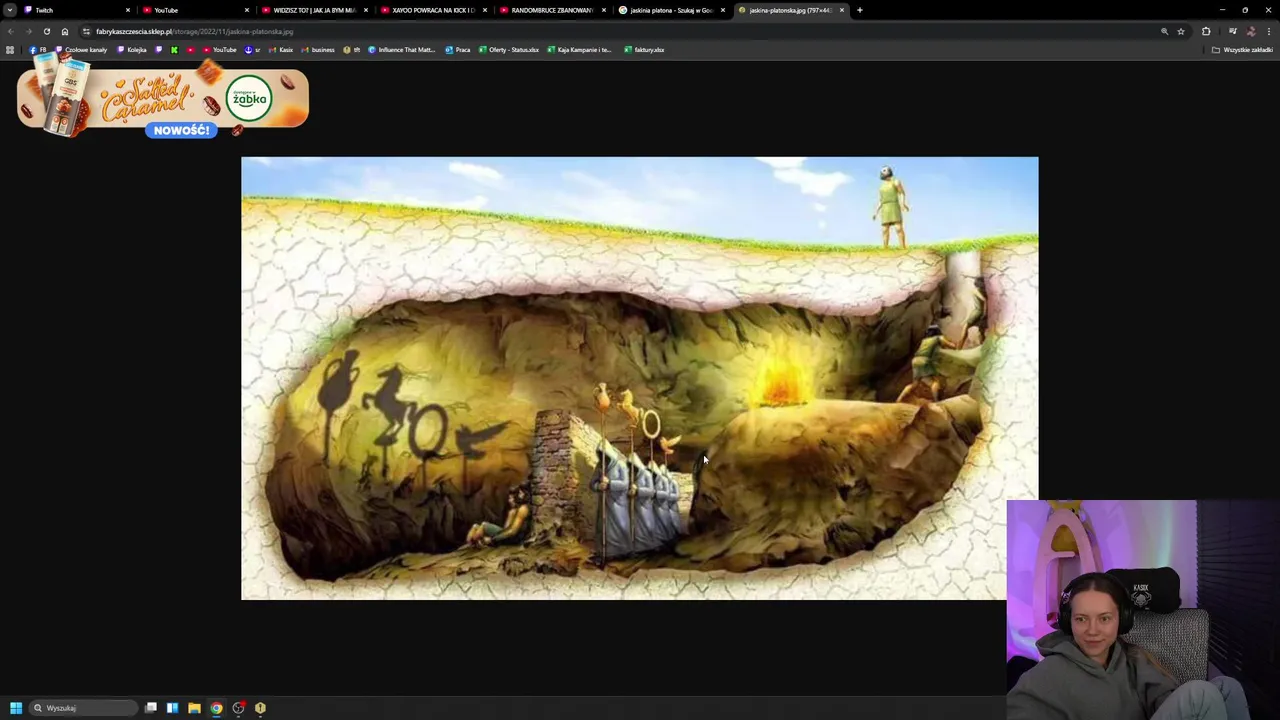Screen dimensions: 1280x720
Task: Close the Twitch tab
Action: pos(128,10)
